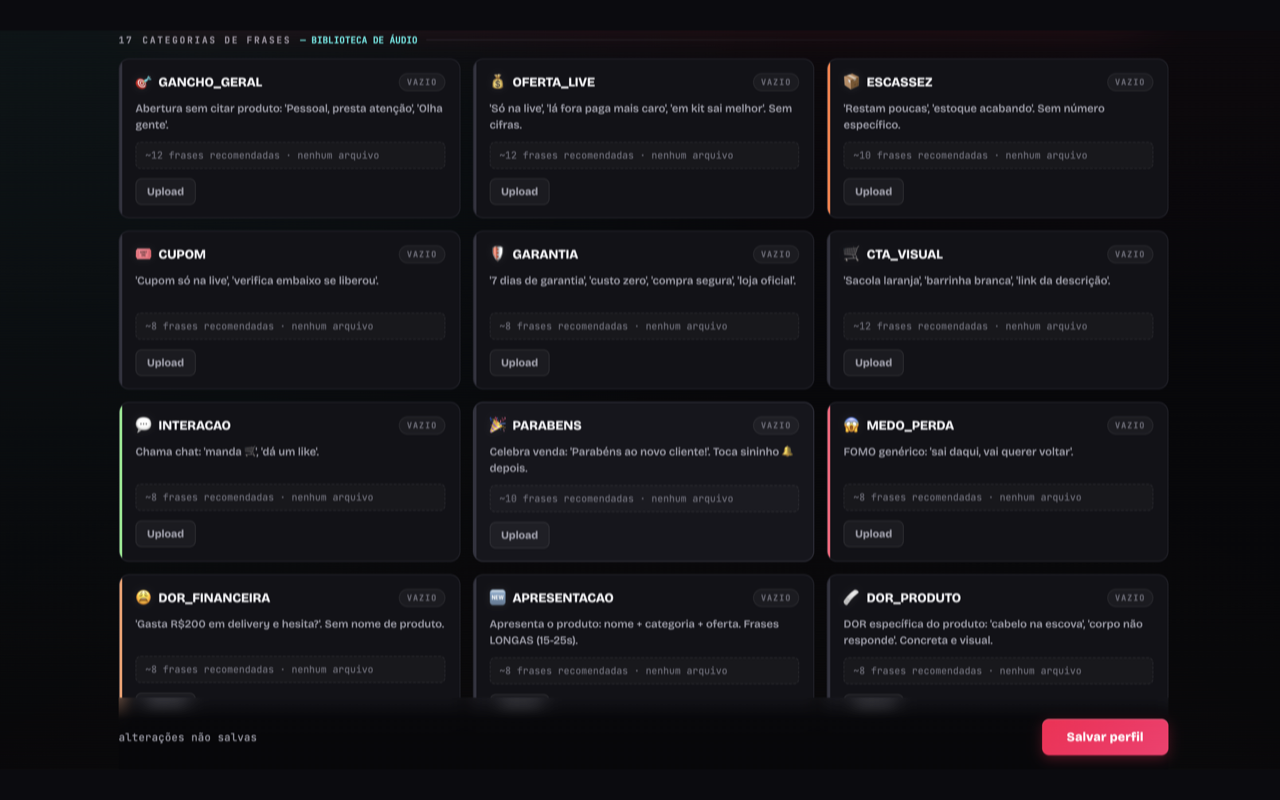Click the shield icon beside GARANTIA

(x=497, y=254)
